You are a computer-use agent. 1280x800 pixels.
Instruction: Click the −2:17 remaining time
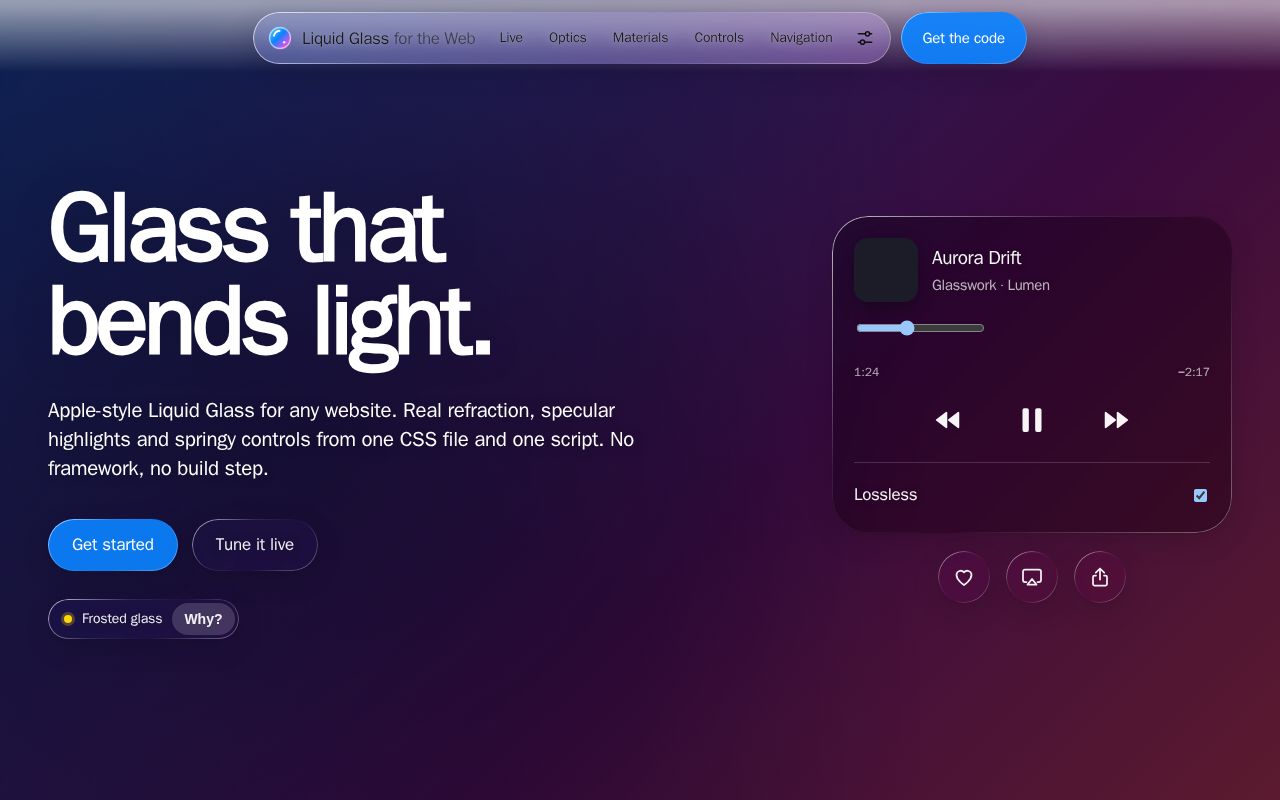(x=1194, y=372)
